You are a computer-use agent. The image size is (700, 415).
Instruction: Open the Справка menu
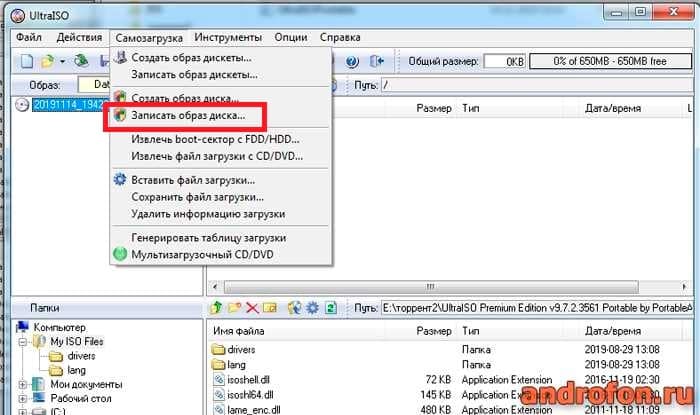[340, 37]
